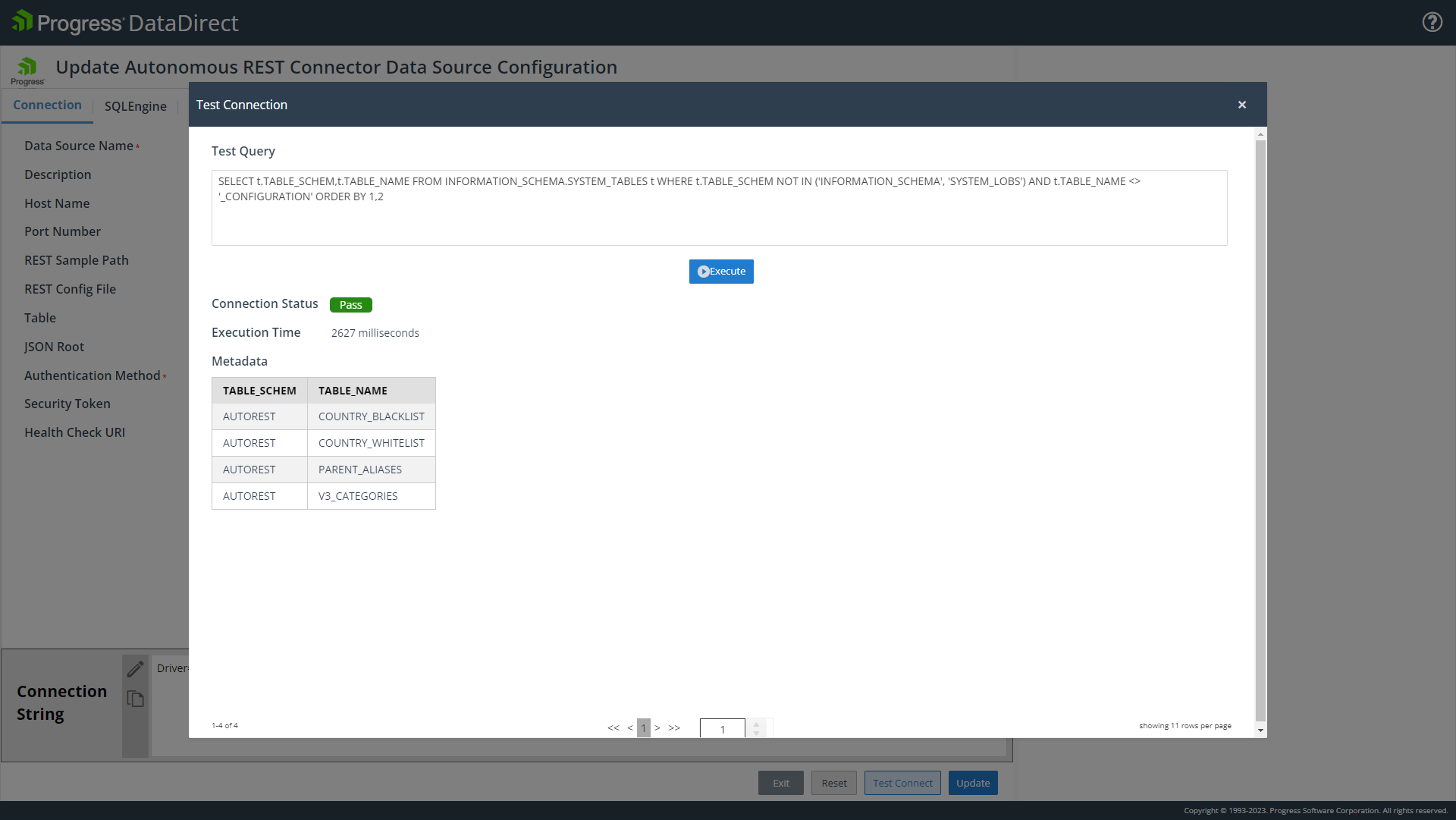This screenshot has height=820, width=1456.
Task: Go to the previous results page
Action: coord(630,728)
